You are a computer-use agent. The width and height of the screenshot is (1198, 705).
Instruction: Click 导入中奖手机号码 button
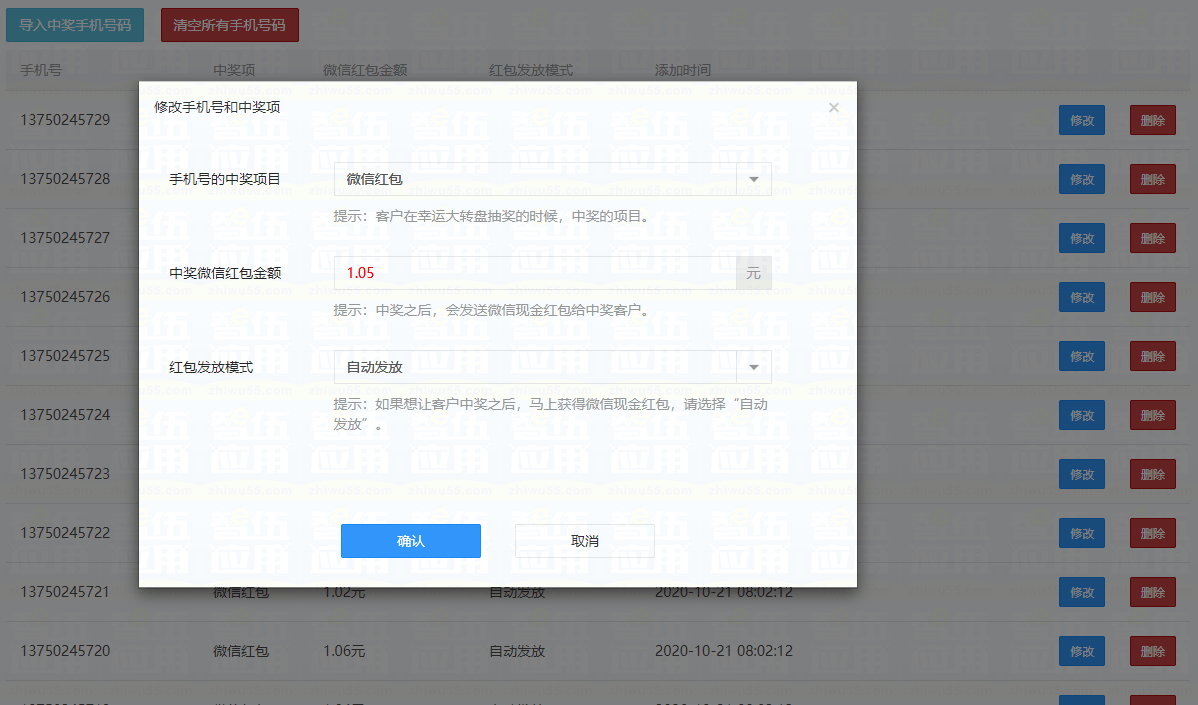tap(75, 25)
